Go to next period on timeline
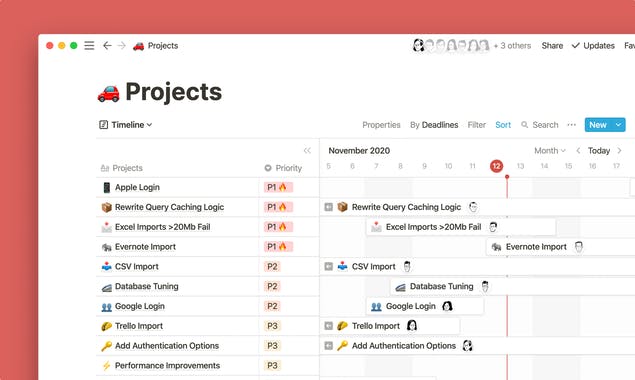This screenshot has height=380, width=635. pos(619,151)
